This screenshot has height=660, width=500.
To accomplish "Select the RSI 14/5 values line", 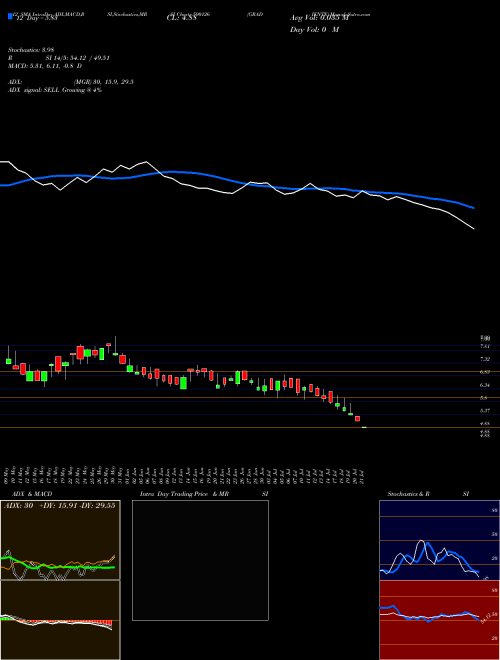I will click(x=59, y=58).
